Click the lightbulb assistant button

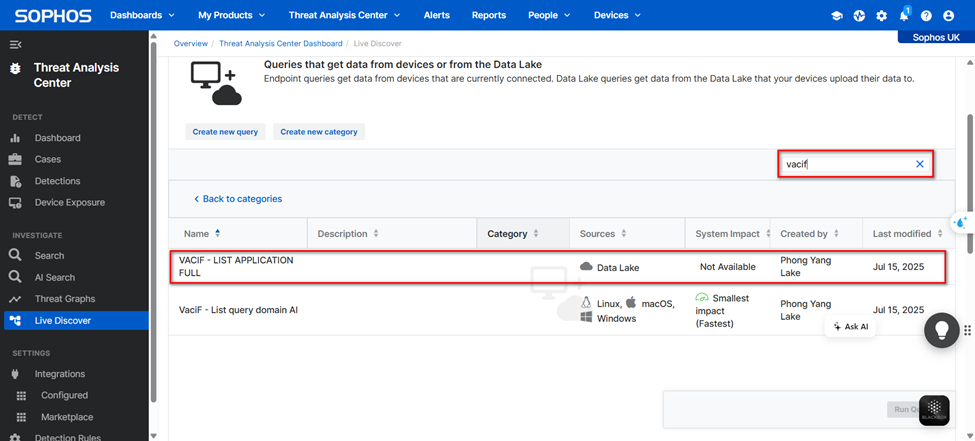pyautogui.click(x=941, y=330)
